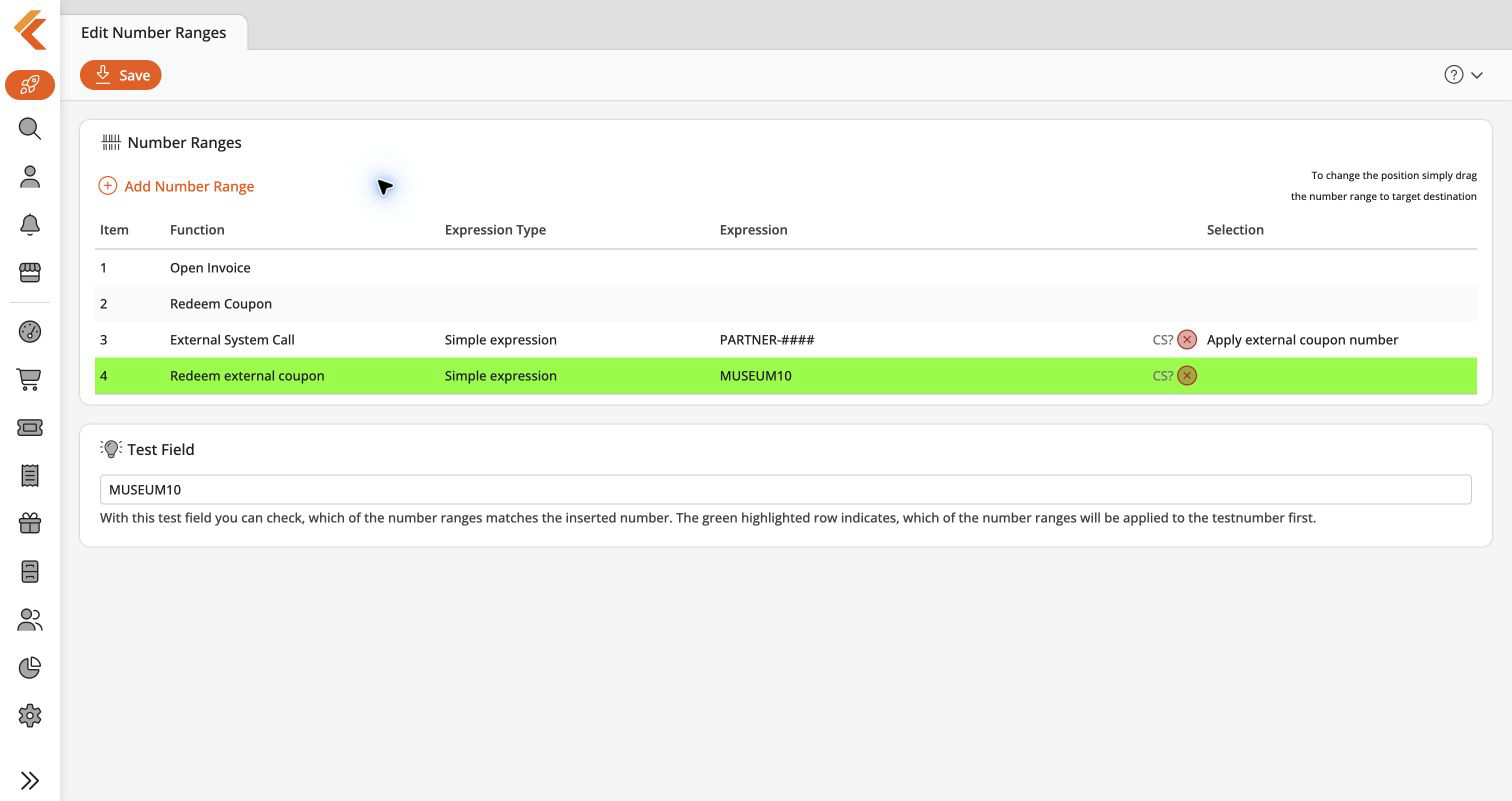Select the Redeem Coupon row
Screen dimensions: 1512x801
click(x=785, y=304)
